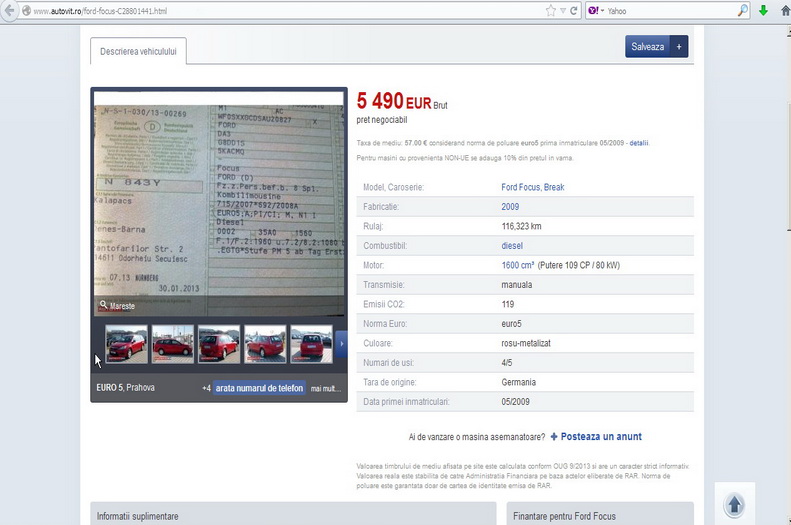Viewport: 791px width, 525px height.
Task: Follow the 'detalii' tax link
Action: point(639,143)
